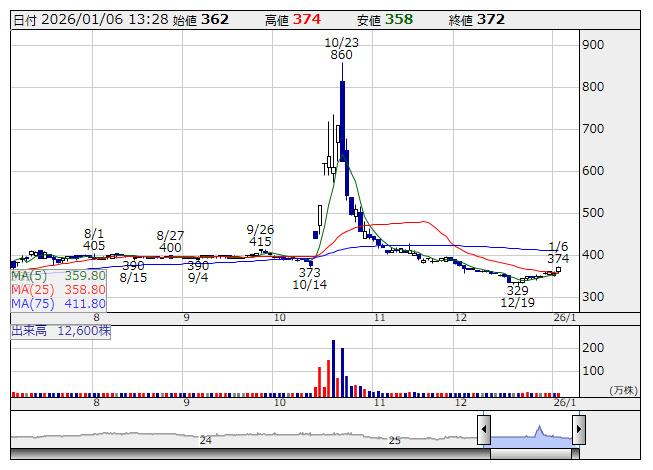Screen dimensions: 653x470
Task: Click the right range handle on navigator
Action: [578, 431]
